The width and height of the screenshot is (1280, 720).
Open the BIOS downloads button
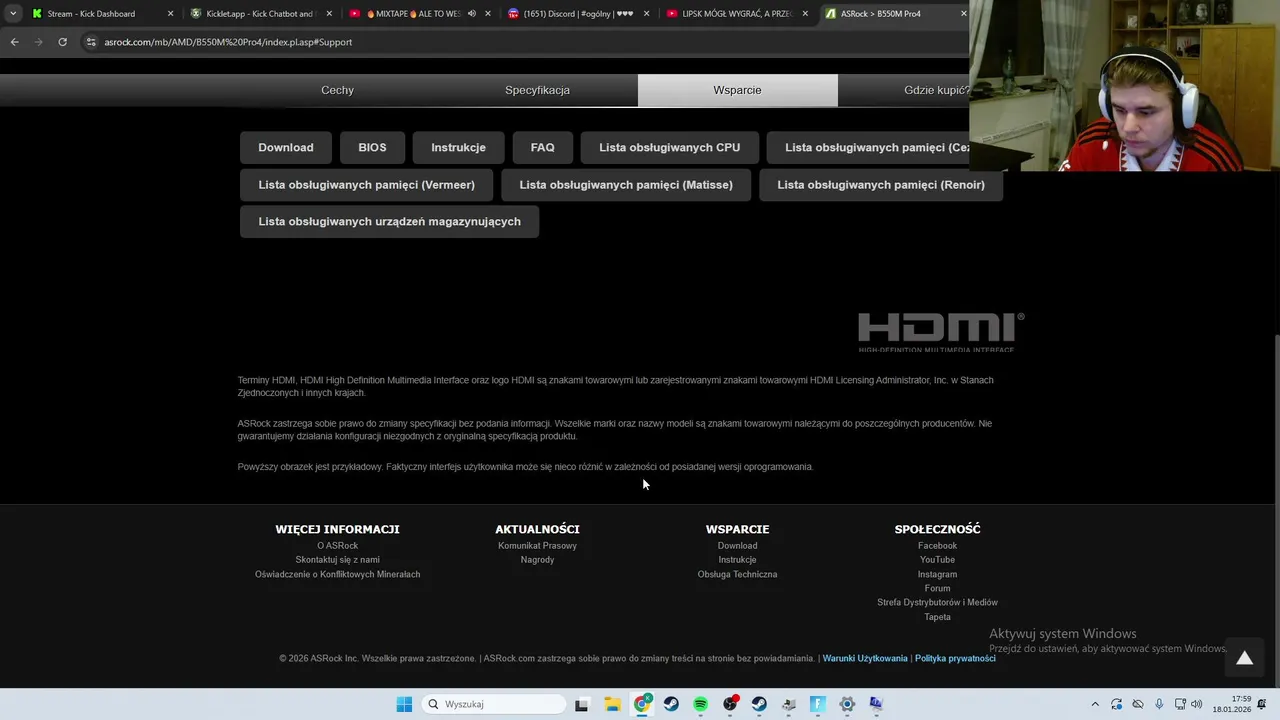pos(372,147)
